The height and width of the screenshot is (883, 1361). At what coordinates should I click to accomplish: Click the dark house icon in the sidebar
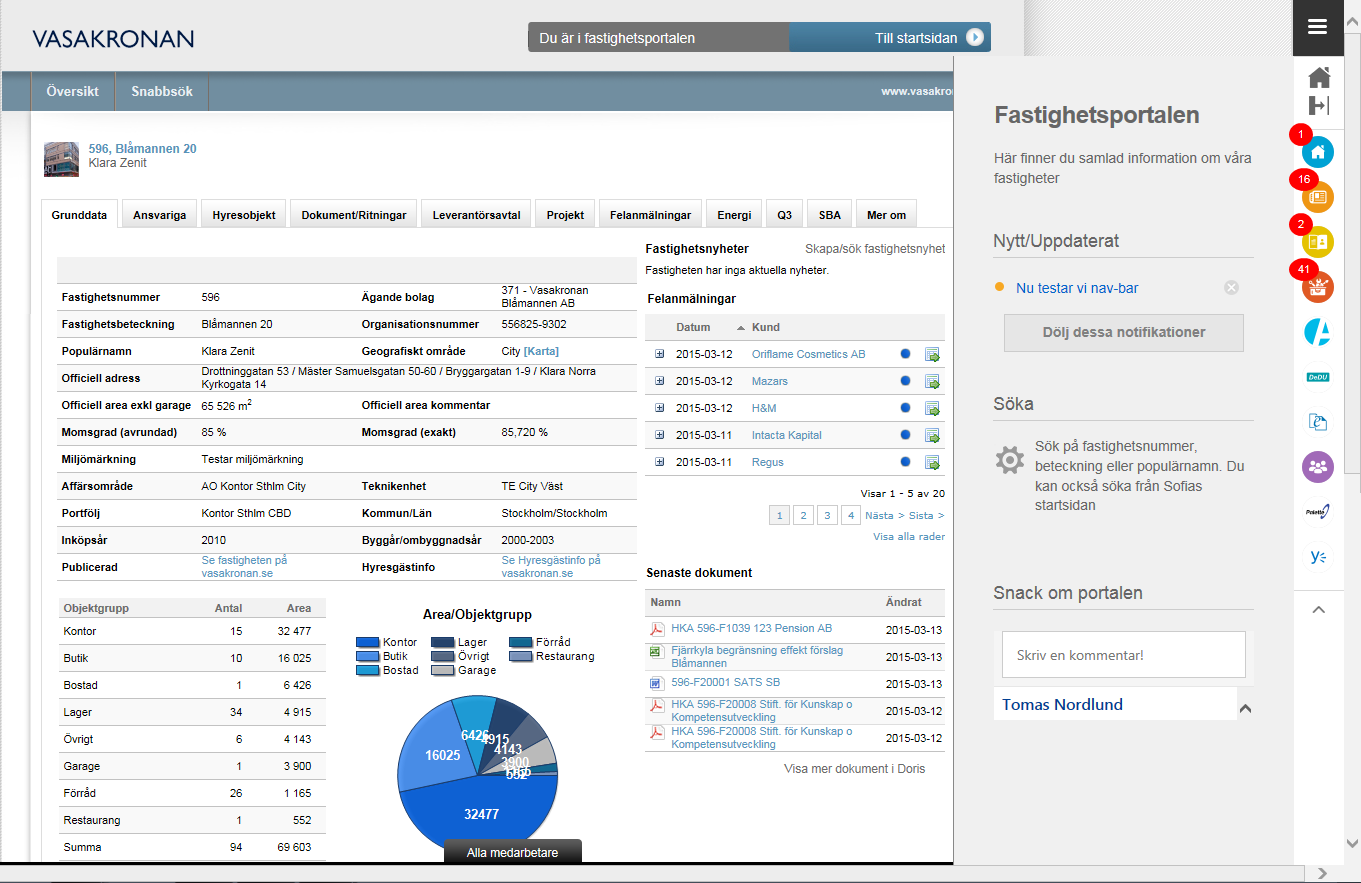[1319, 77]
